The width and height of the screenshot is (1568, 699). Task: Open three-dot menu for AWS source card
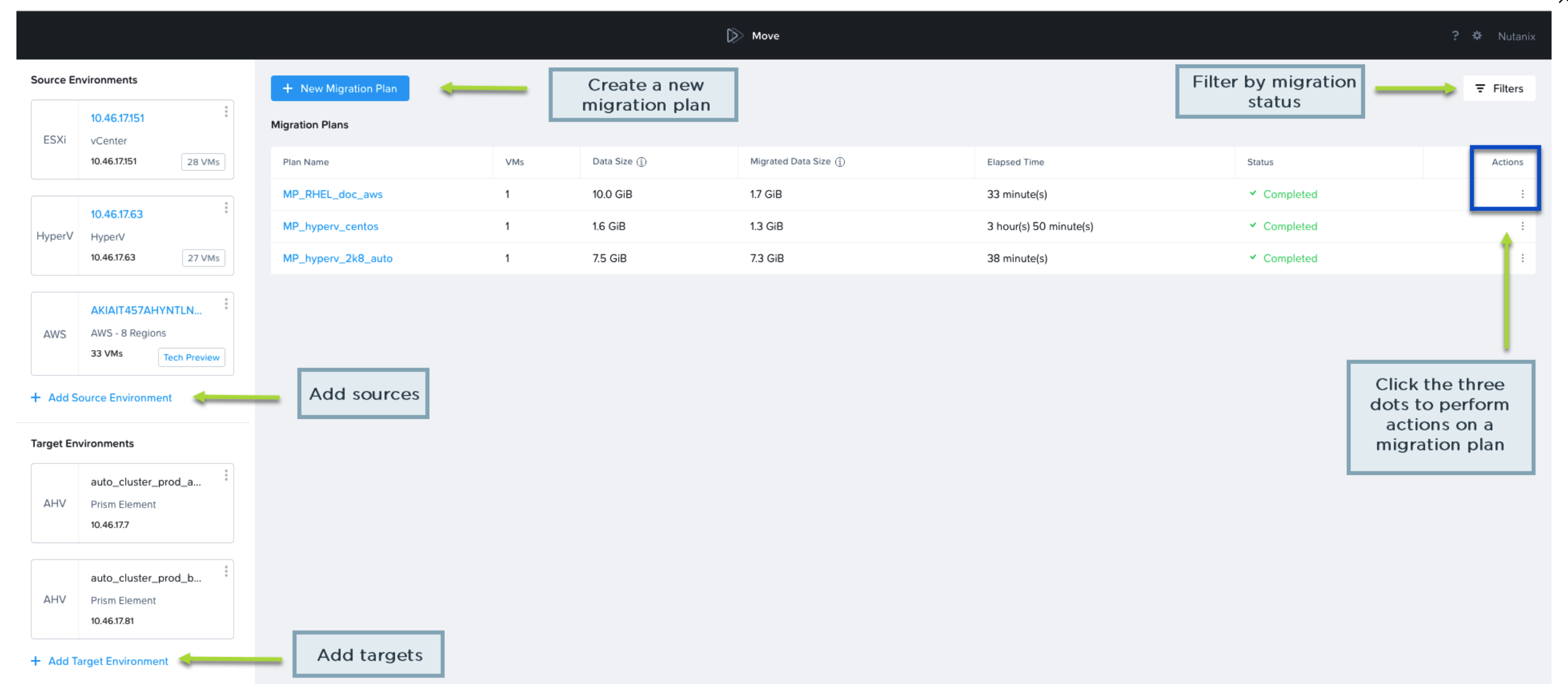pos(226,304)
